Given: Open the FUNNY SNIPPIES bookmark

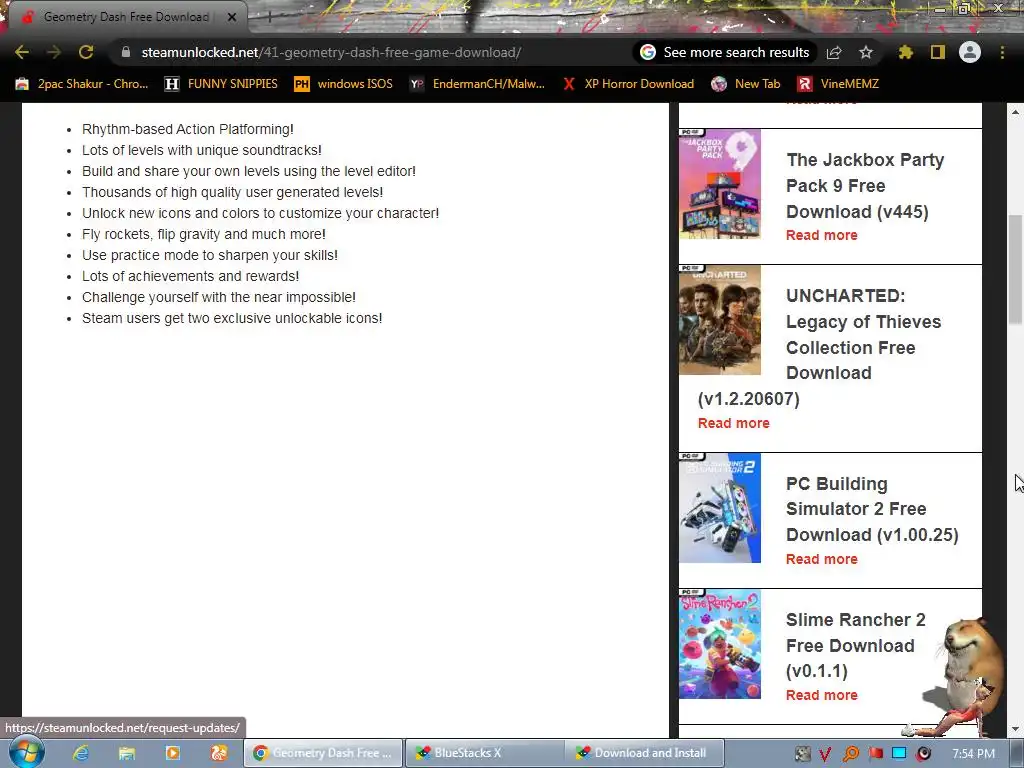Looking at the screenshot, I should pos(221,84).
